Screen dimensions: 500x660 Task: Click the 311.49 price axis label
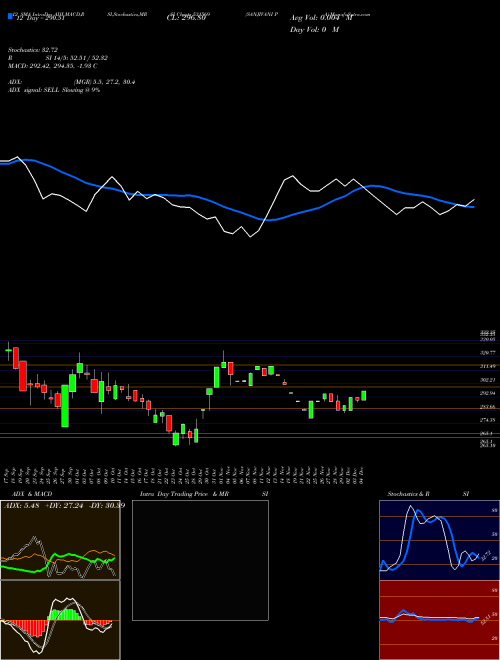click(488, 366)
